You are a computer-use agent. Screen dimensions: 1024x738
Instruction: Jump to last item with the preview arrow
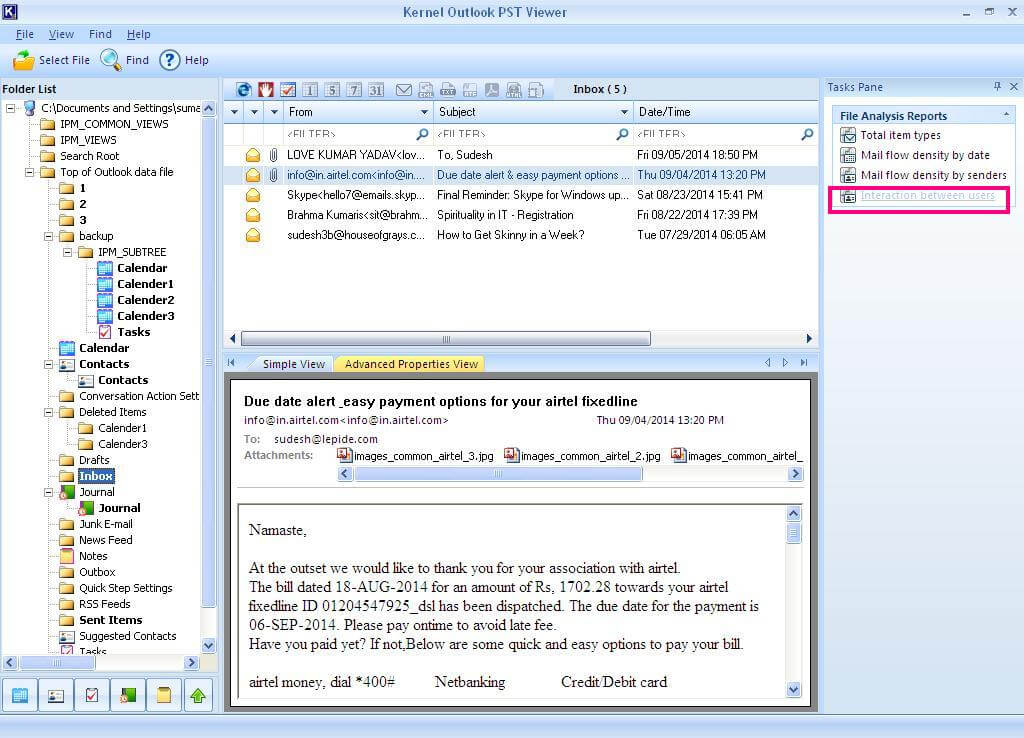[x=804, y=362]
